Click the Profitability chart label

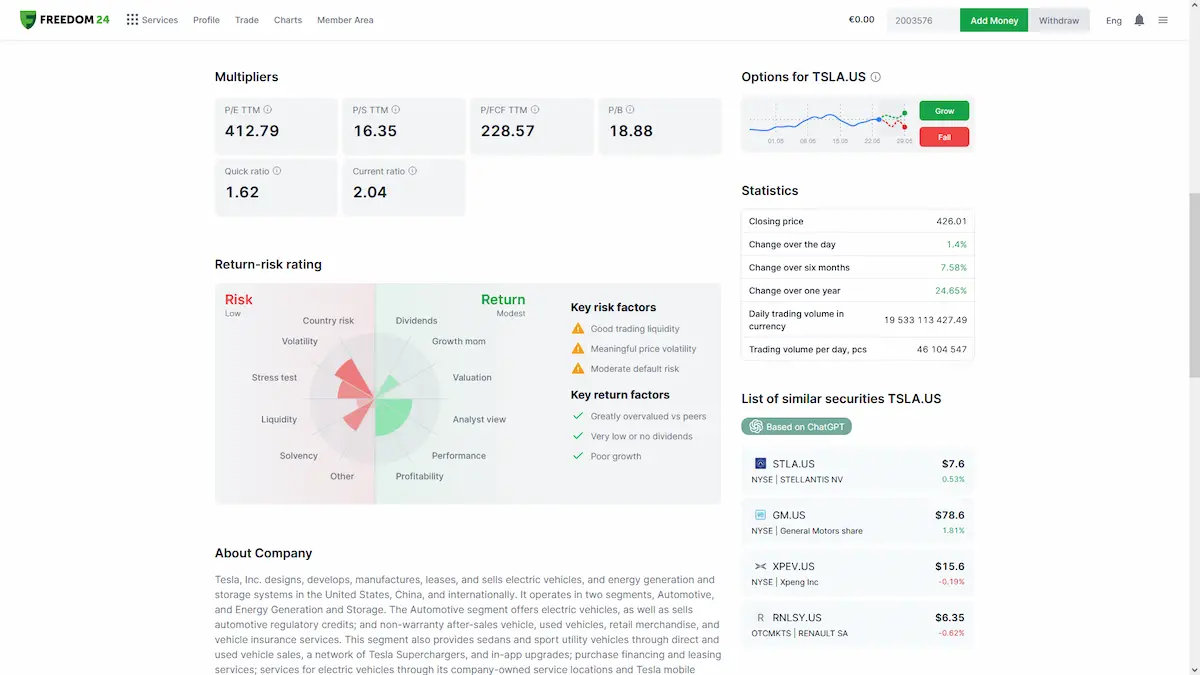pyautogui.click(x=419, y=477)
